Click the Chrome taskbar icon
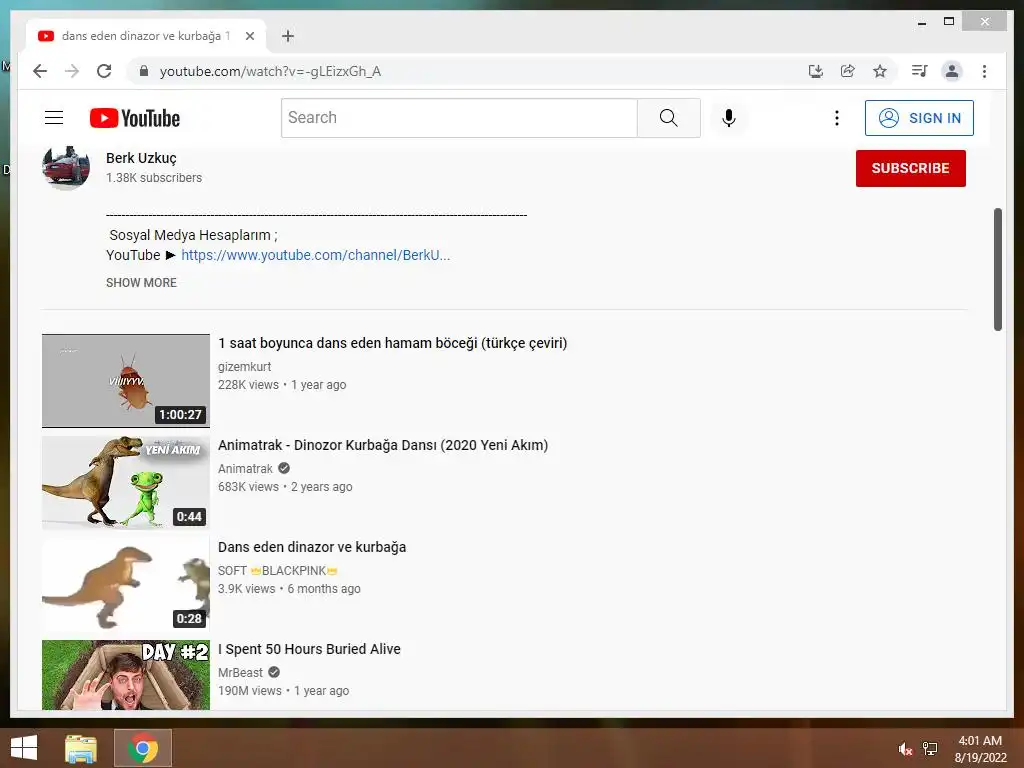The width and height of the screenshot is (1024, 768). pos(143,748)
